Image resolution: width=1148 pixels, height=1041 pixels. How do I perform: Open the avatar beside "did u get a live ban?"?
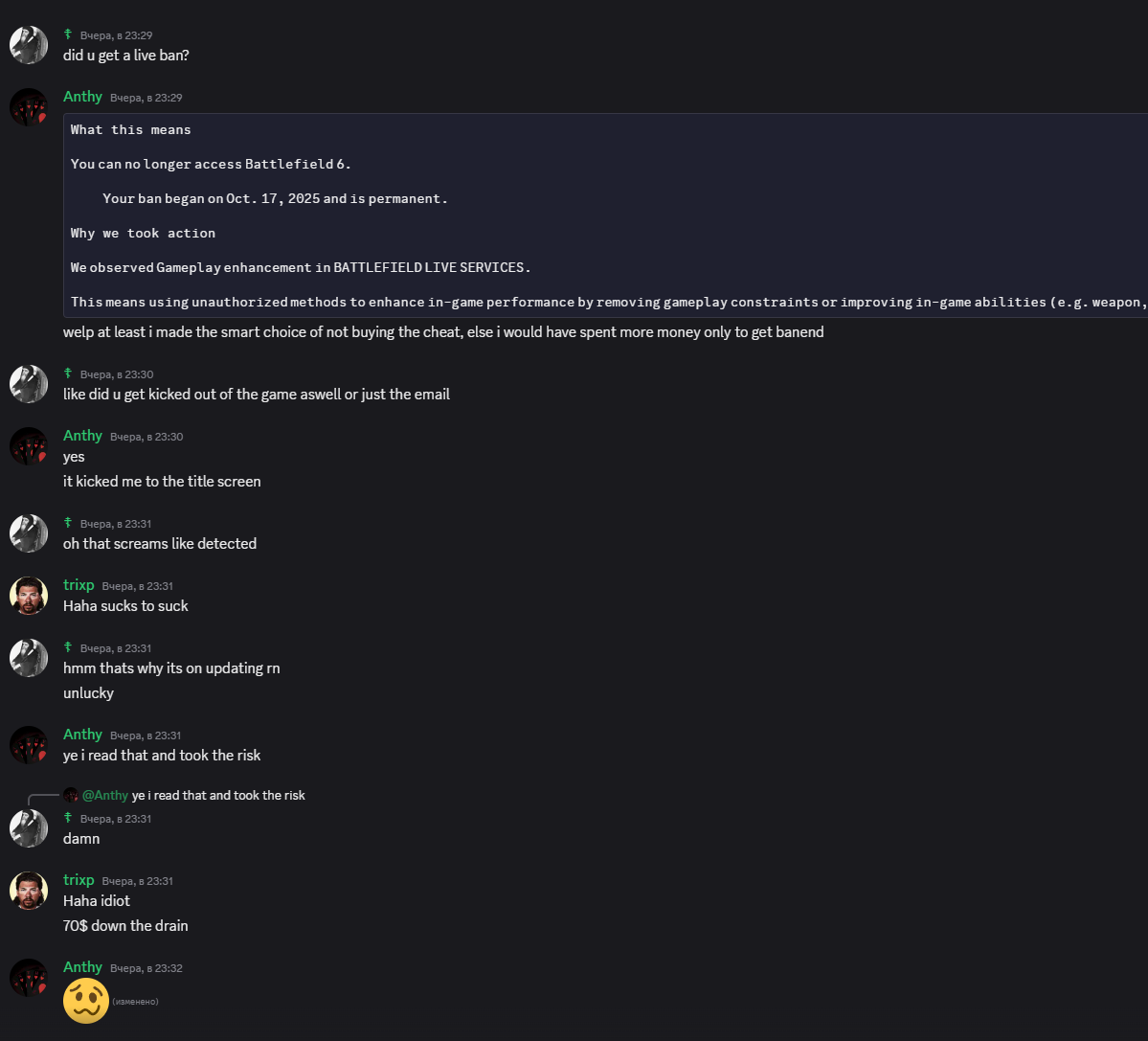(x=29, y=45)
